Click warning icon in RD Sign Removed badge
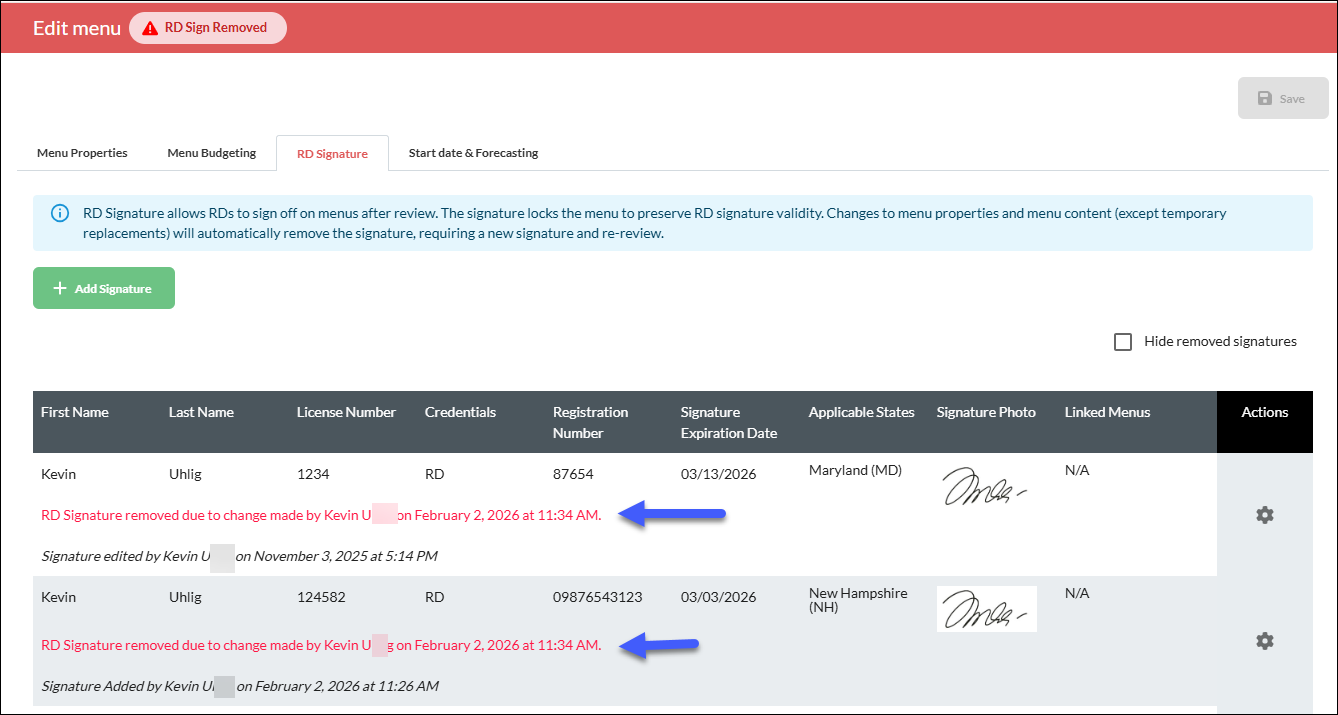Viewport: 1338px width, 715px height. click(150, 28)
